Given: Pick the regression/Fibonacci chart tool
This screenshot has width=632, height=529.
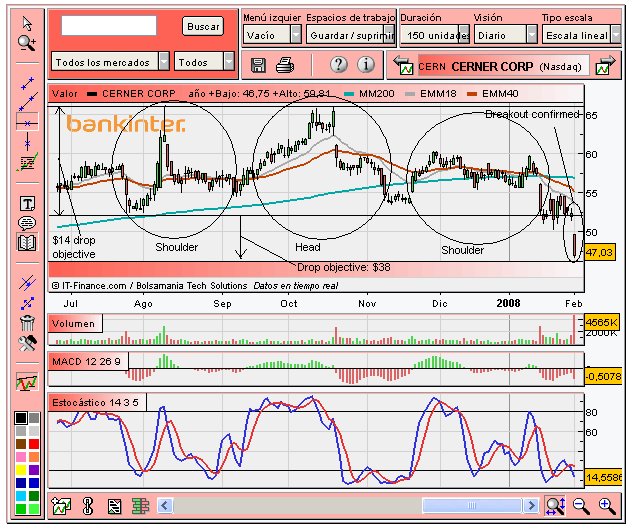Looking at the screenshot, I should (x=27, y=162).
